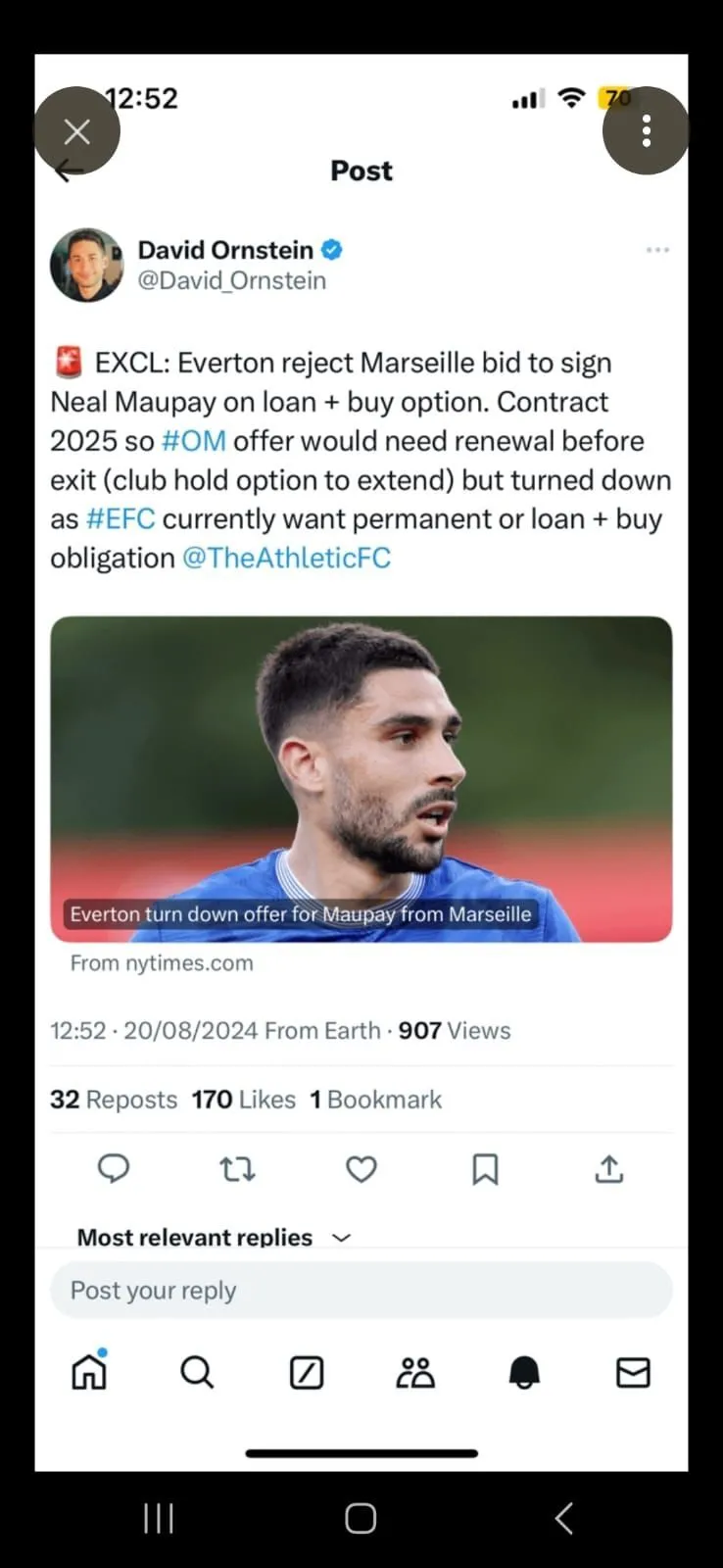723x1568 pixels.
Task: Tap the Post your reply field
Action: tap(361, 1290)
